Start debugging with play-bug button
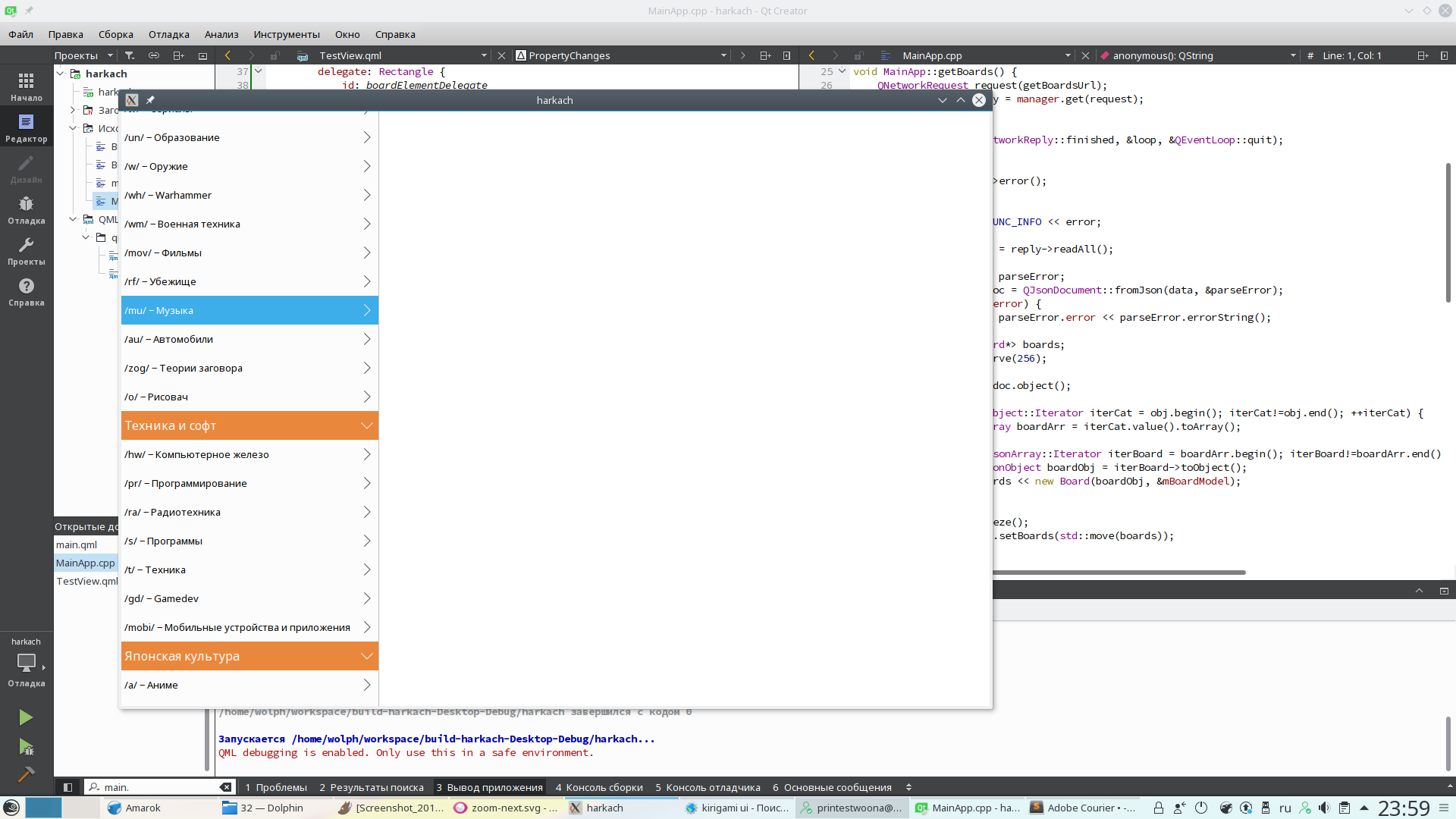Screen dimensions: 1456x819 (26, 747)
